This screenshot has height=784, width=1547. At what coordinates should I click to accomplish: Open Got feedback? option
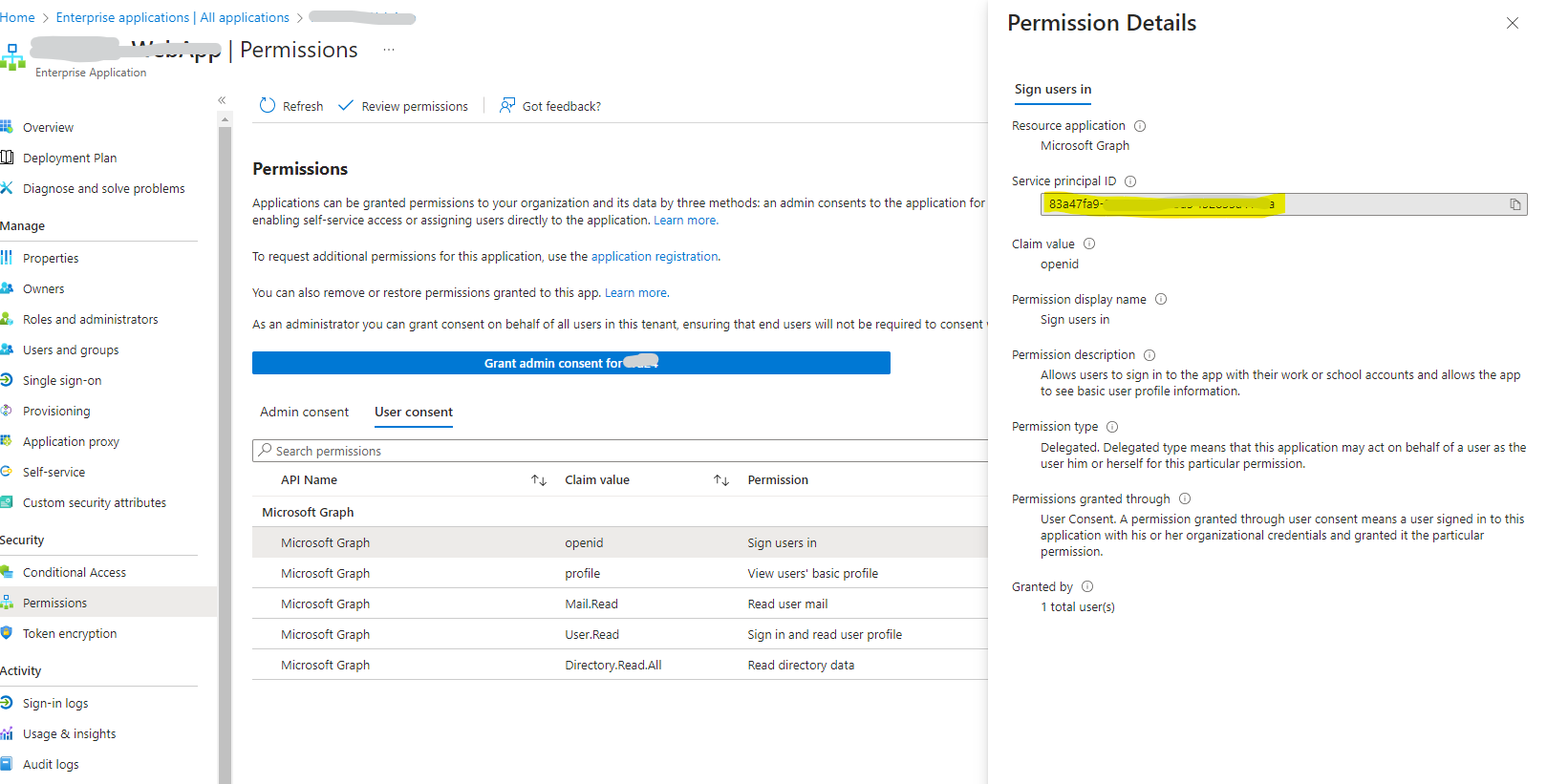[549, 106]
